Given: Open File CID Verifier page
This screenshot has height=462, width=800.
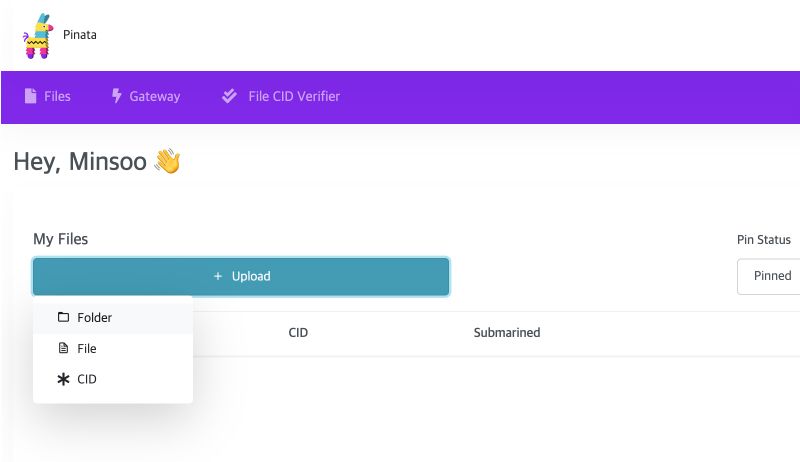Looking at the screenshot, I should (x=281, y=96).
